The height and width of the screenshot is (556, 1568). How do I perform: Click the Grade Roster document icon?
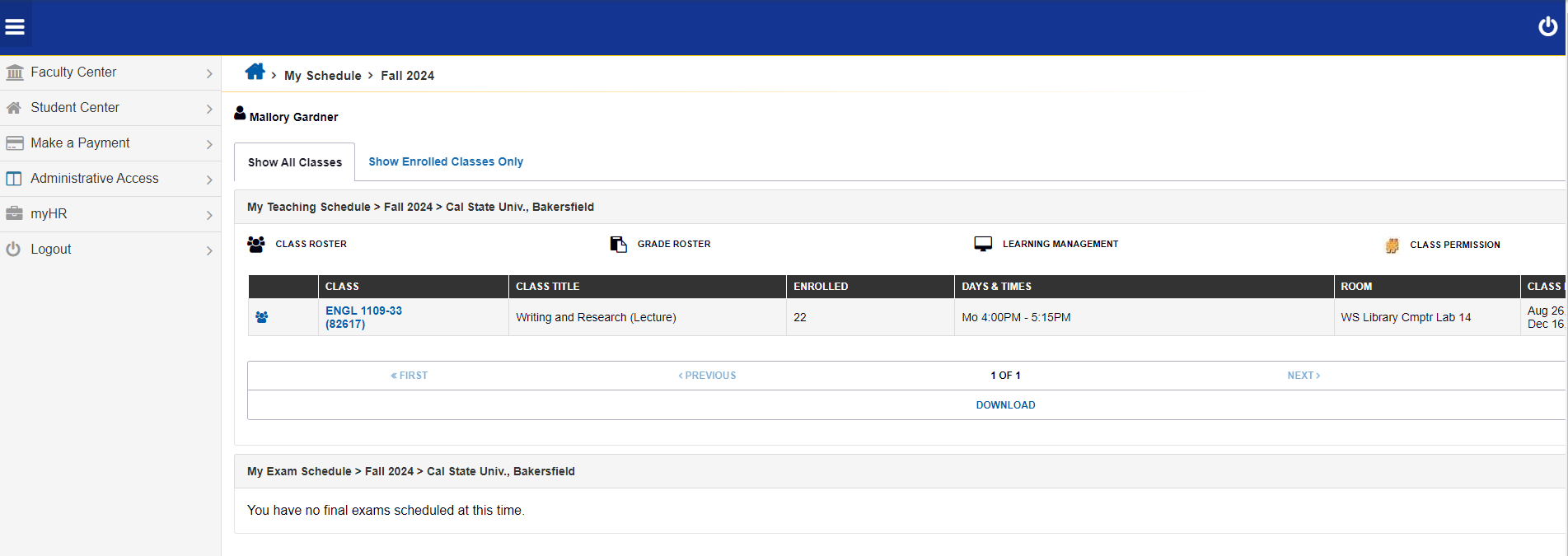pos(618,244)
